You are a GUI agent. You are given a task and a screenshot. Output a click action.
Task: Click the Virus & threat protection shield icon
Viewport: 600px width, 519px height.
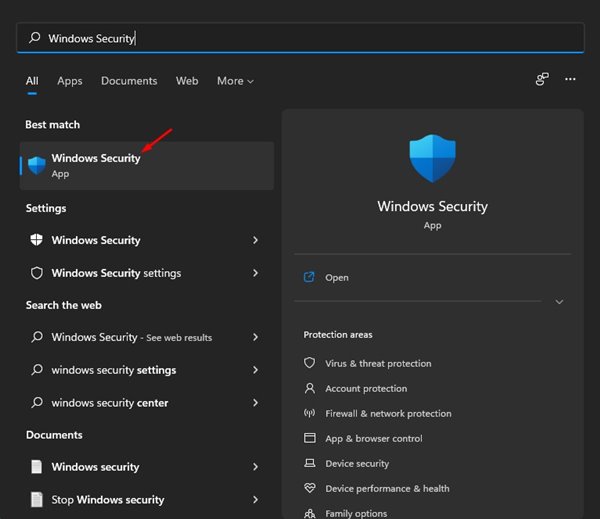click(x=309, y=364)
